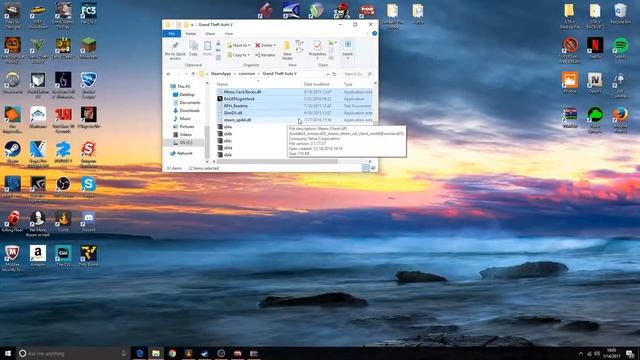Screen dimensions: 640x360
Task: Expand the address bar history dropdown
Action: click(327, 74)
